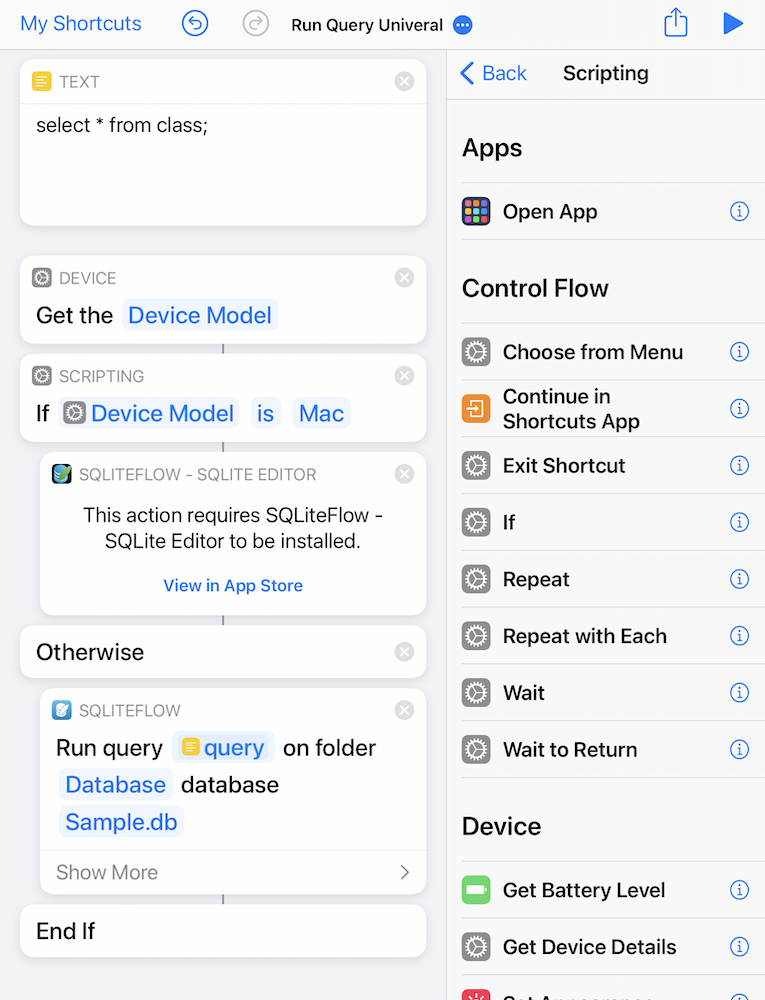Open the blue ellipsis next to shortcut title

coord(461,25)
